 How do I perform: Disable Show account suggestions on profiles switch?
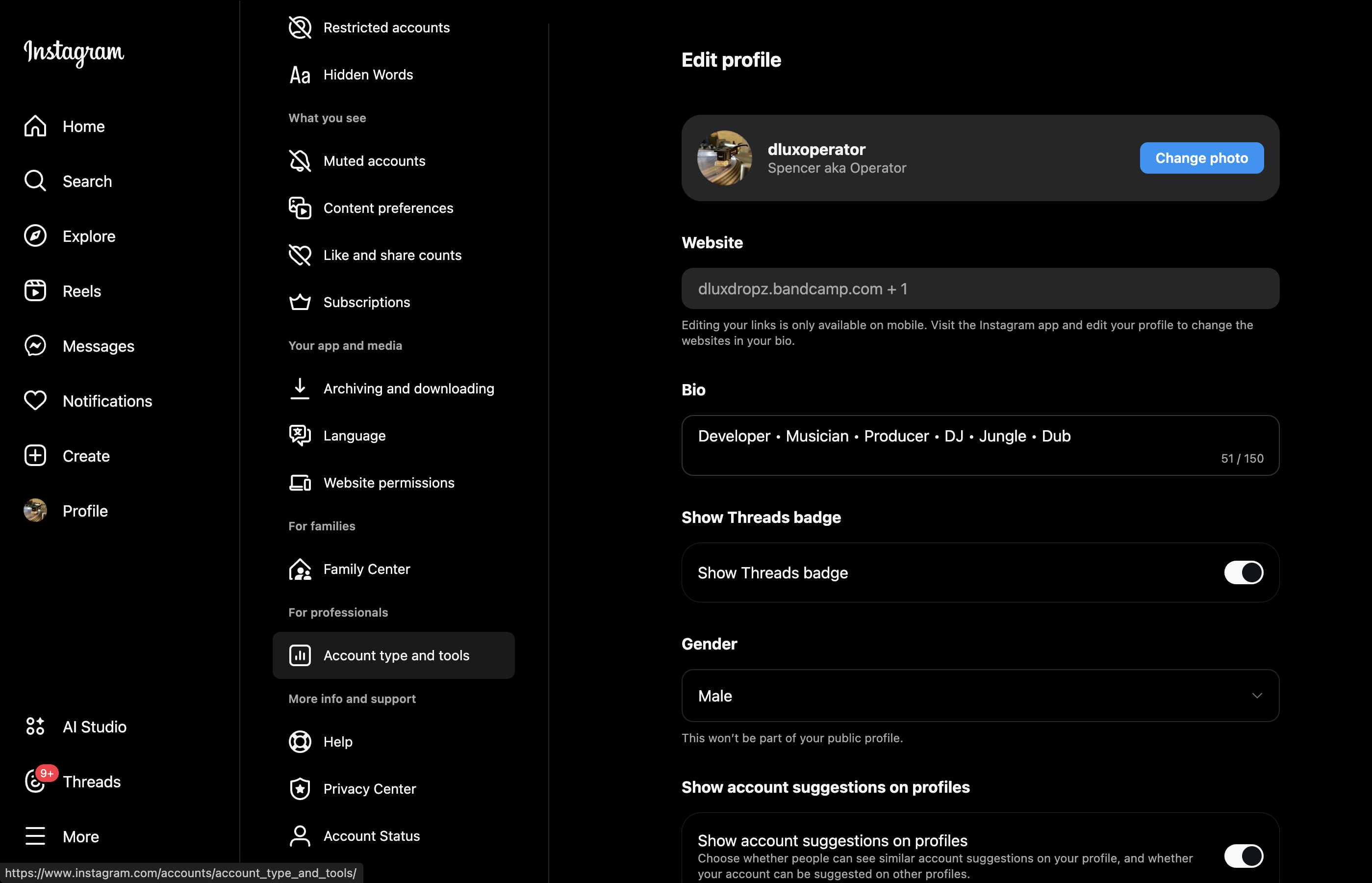pyautogui.click(x=1244, y=856)
